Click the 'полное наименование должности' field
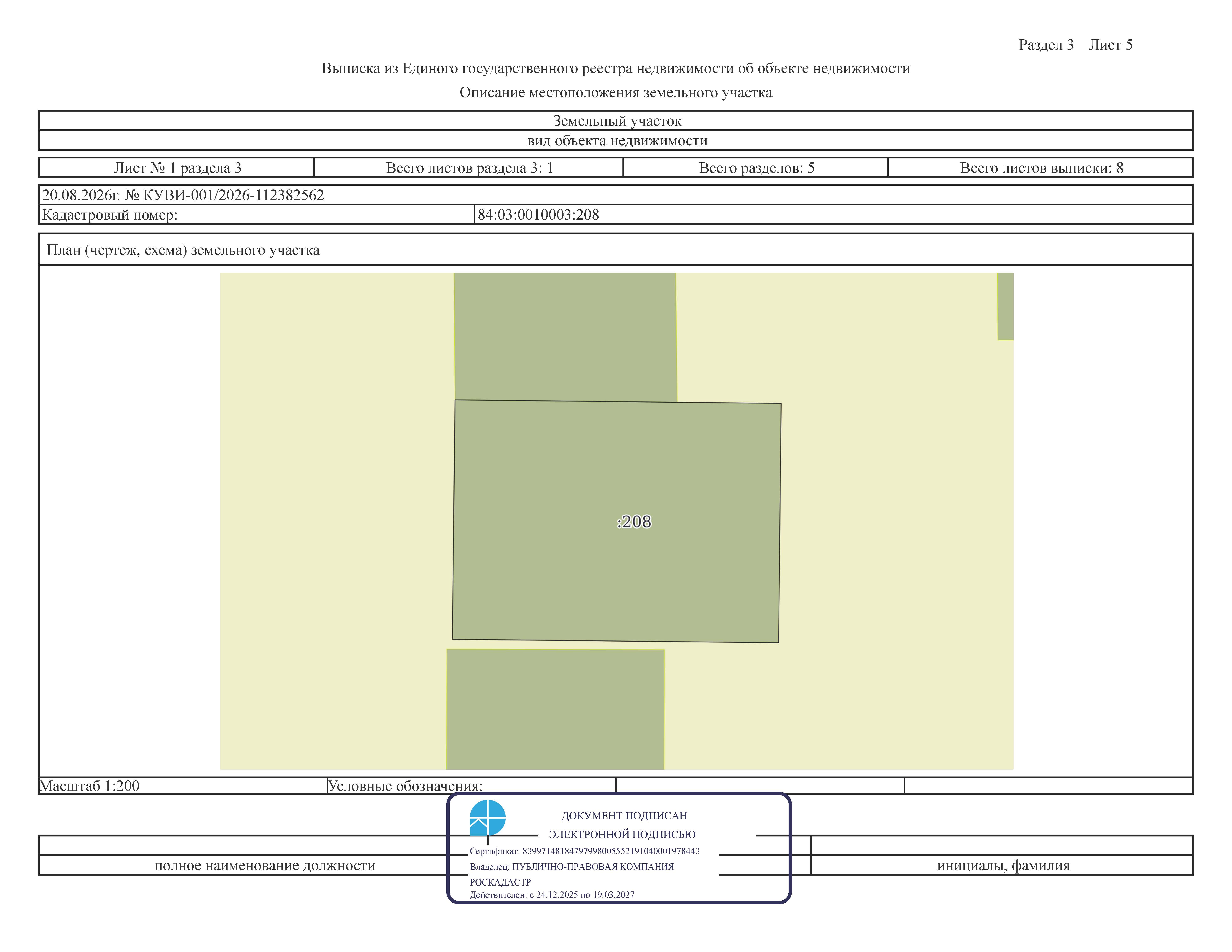 [x=265, y=865]
